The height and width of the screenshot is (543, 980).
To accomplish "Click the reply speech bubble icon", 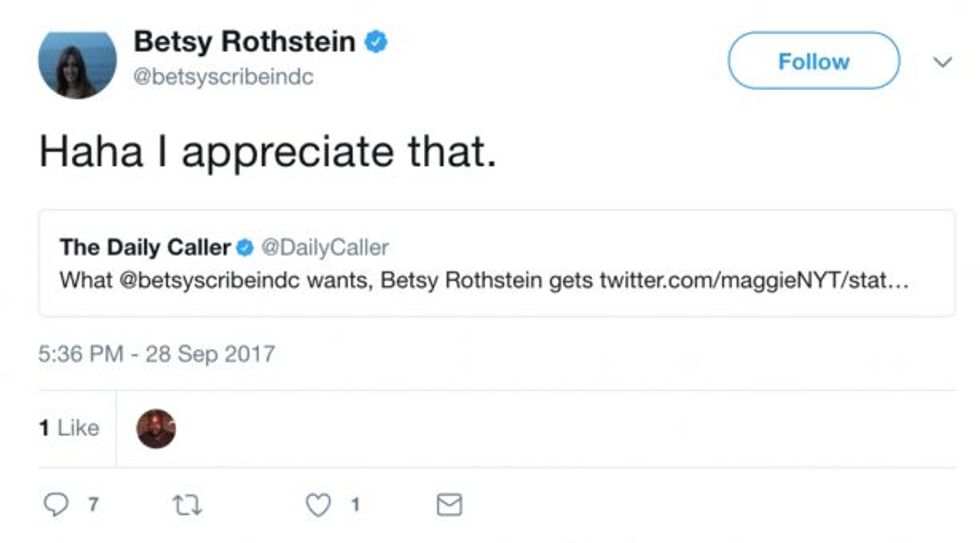I will (x=56, y=506).
